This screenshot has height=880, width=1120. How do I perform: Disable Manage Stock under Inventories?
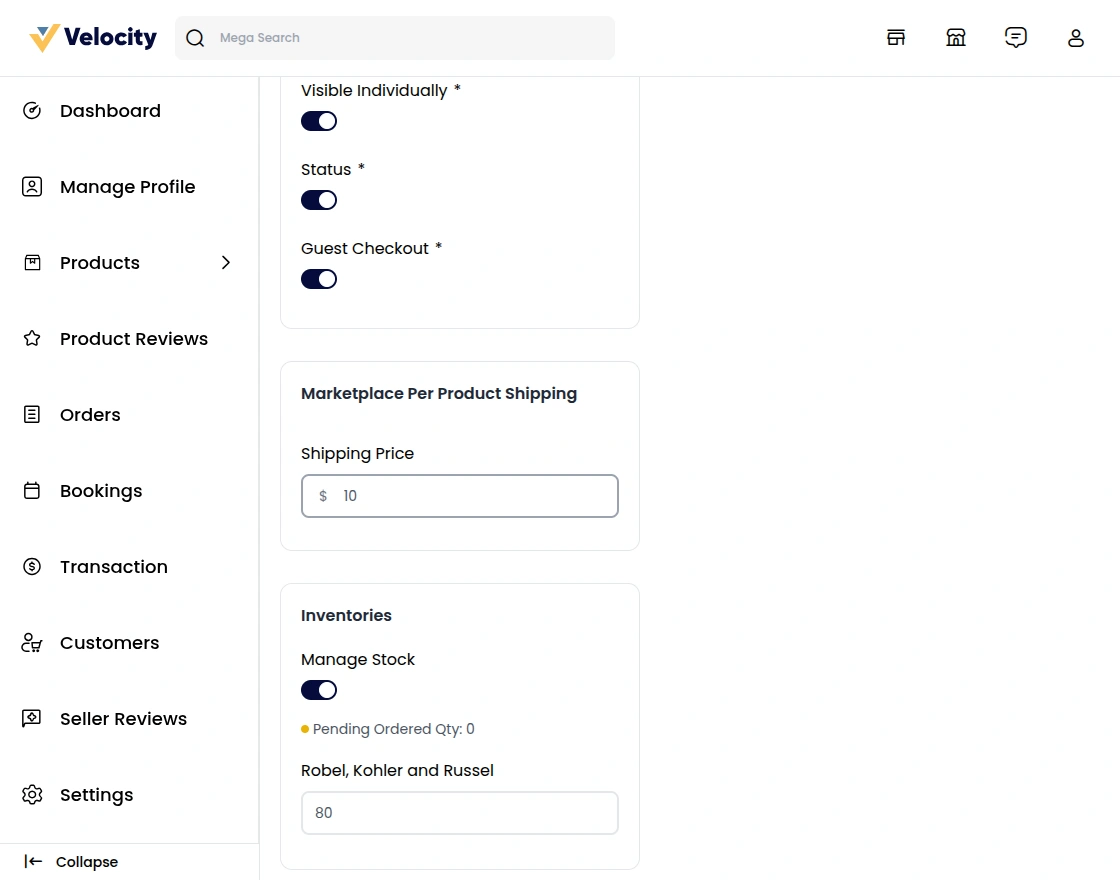(x=318, y=689)
